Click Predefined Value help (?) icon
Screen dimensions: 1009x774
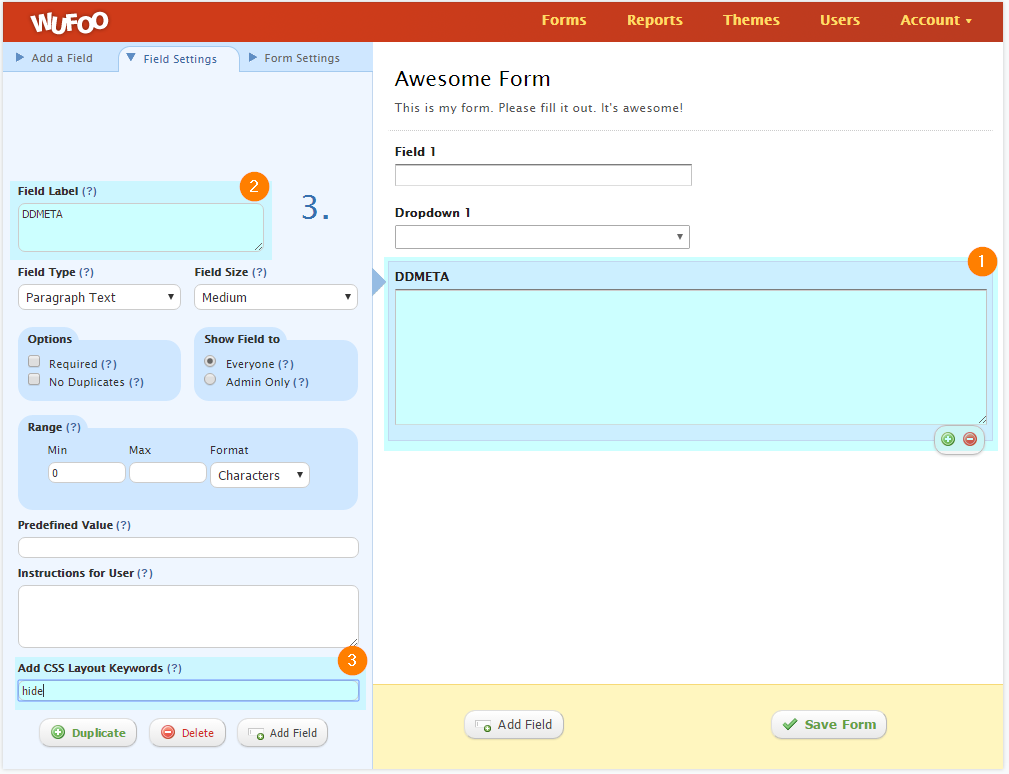124,525
